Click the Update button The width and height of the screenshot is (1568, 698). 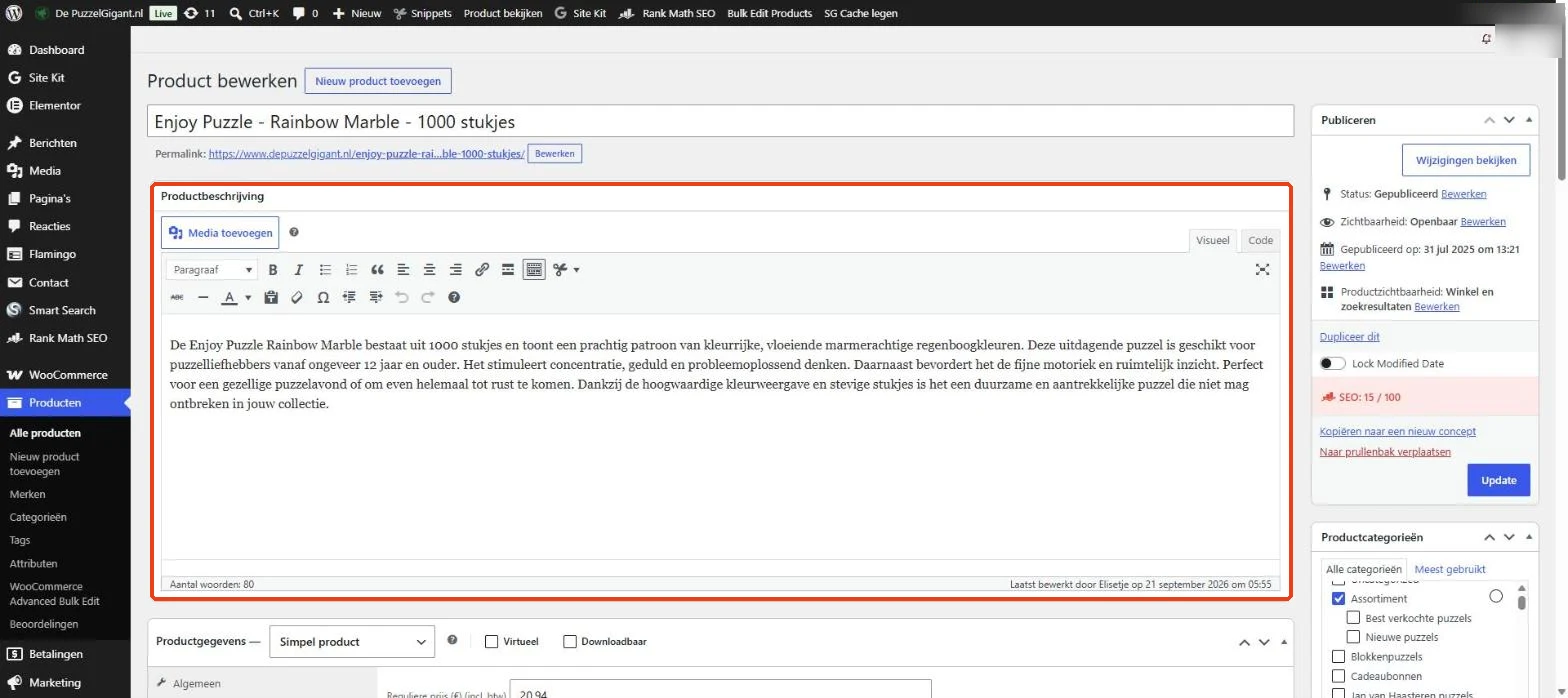coord(1499,480)
